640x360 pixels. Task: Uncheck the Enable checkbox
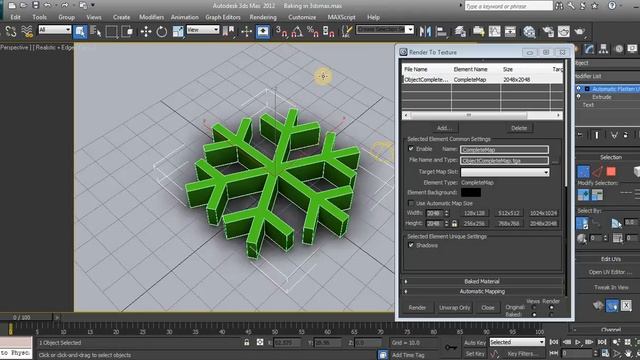point(411,149)
